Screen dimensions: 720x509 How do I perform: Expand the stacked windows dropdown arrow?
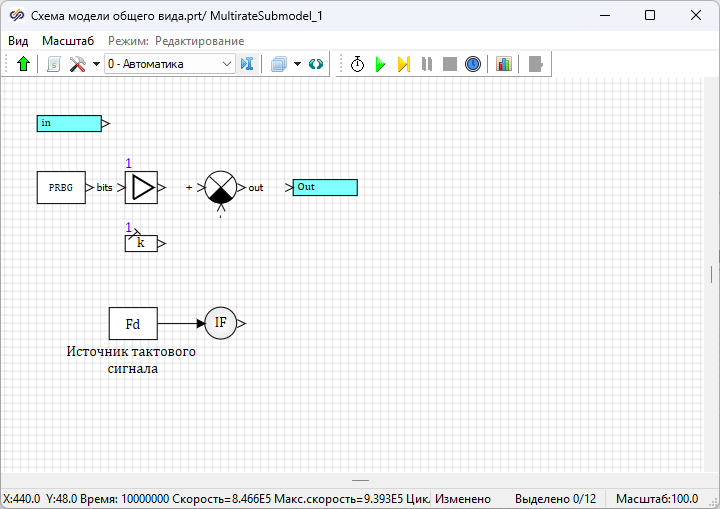[x=297, y=64]
